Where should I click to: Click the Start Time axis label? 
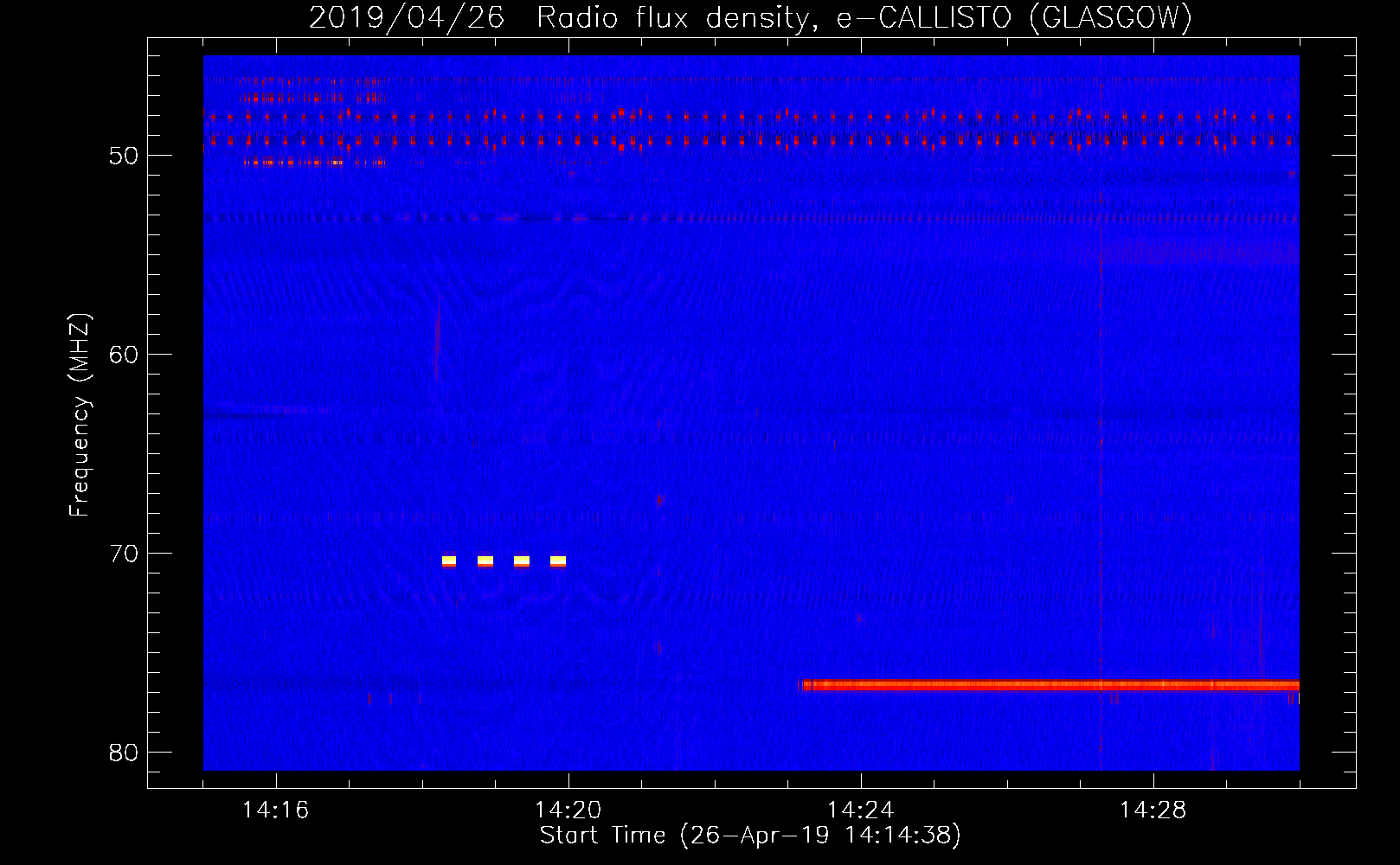point(750,835)
